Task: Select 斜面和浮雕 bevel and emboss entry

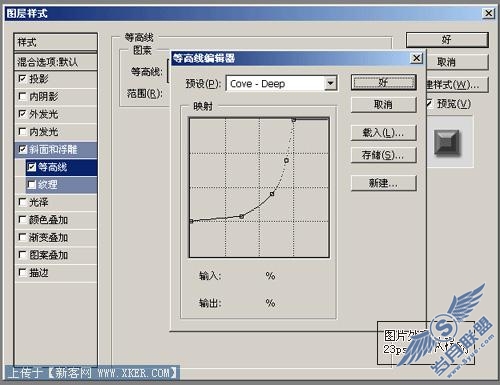Action: 56,149
